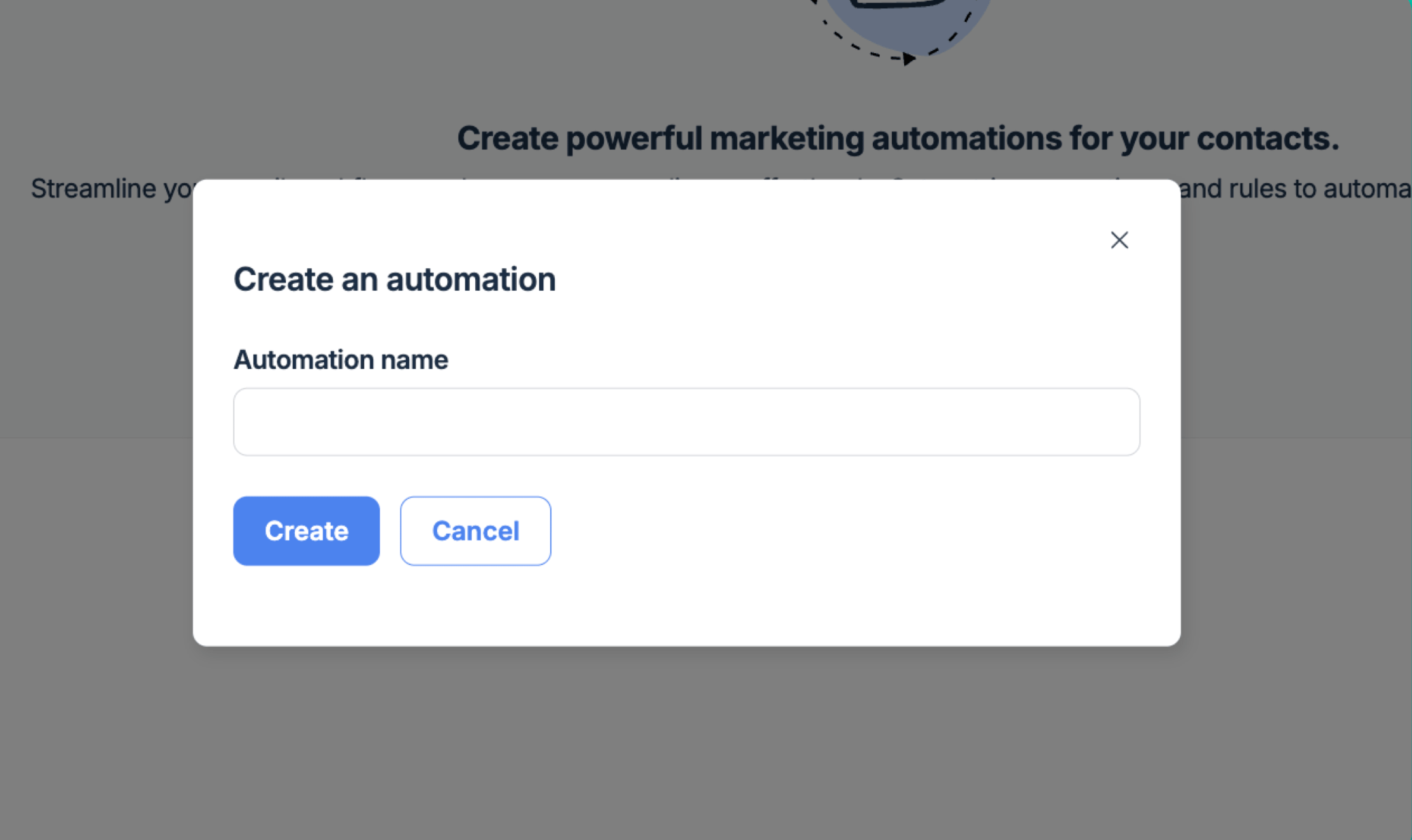Click the dashed arrow in the illustration

click(908, 60)
